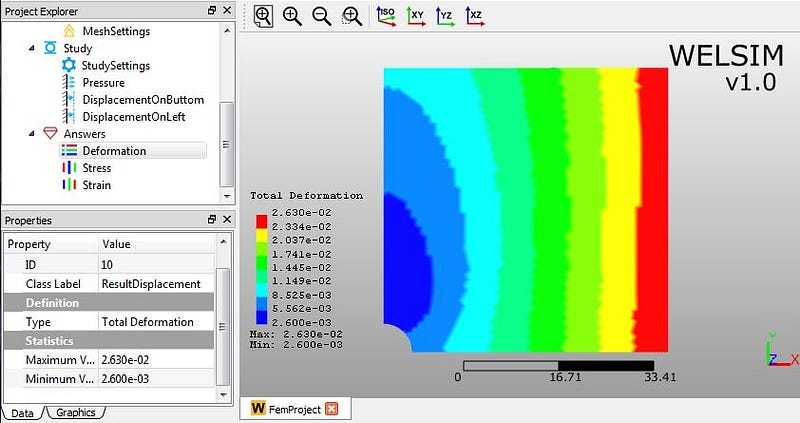Close the FemProject tab

(x=332, y=409)
